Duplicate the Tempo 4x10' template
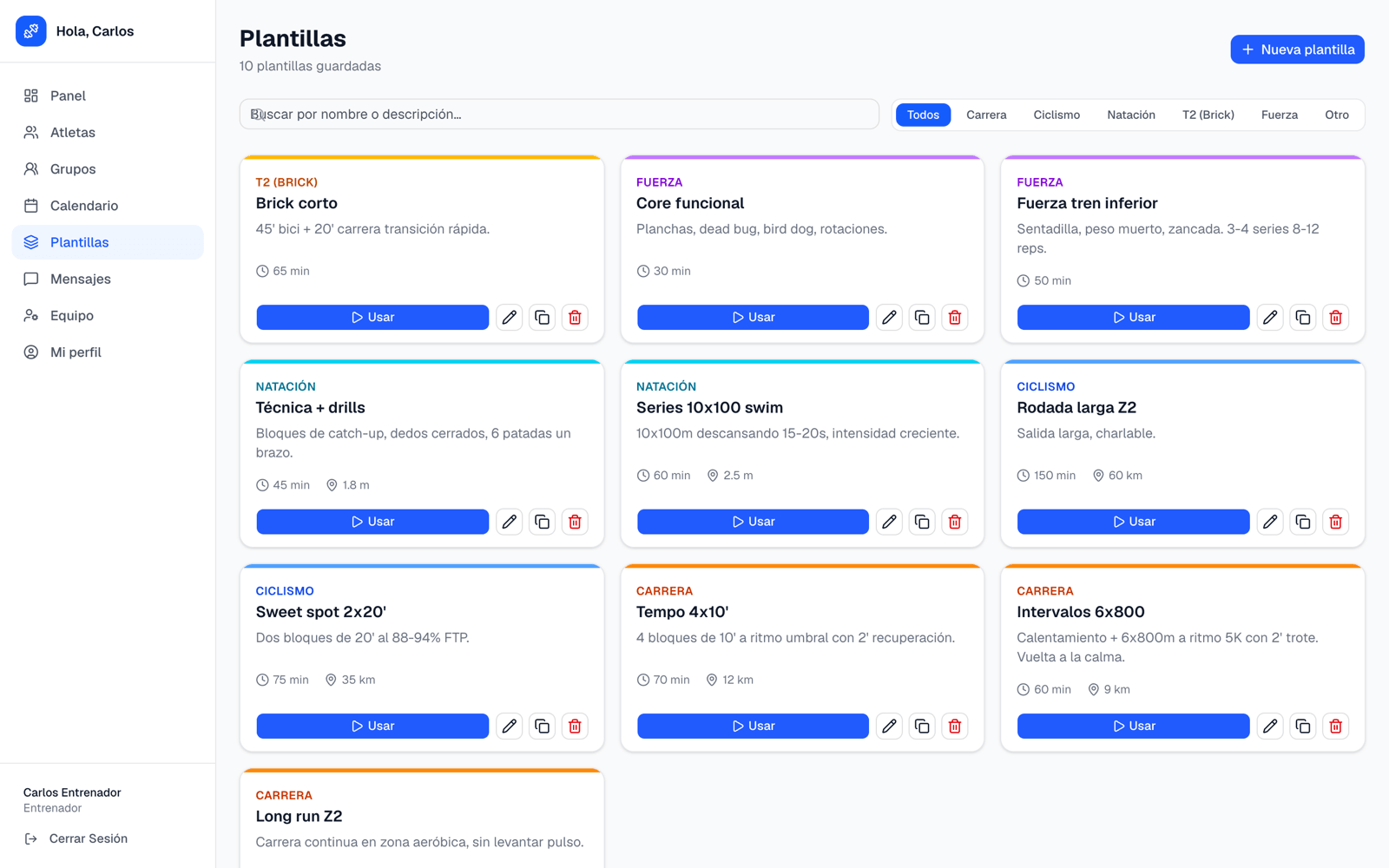This screenshot has height=868, width=1389. pos(923,726)
